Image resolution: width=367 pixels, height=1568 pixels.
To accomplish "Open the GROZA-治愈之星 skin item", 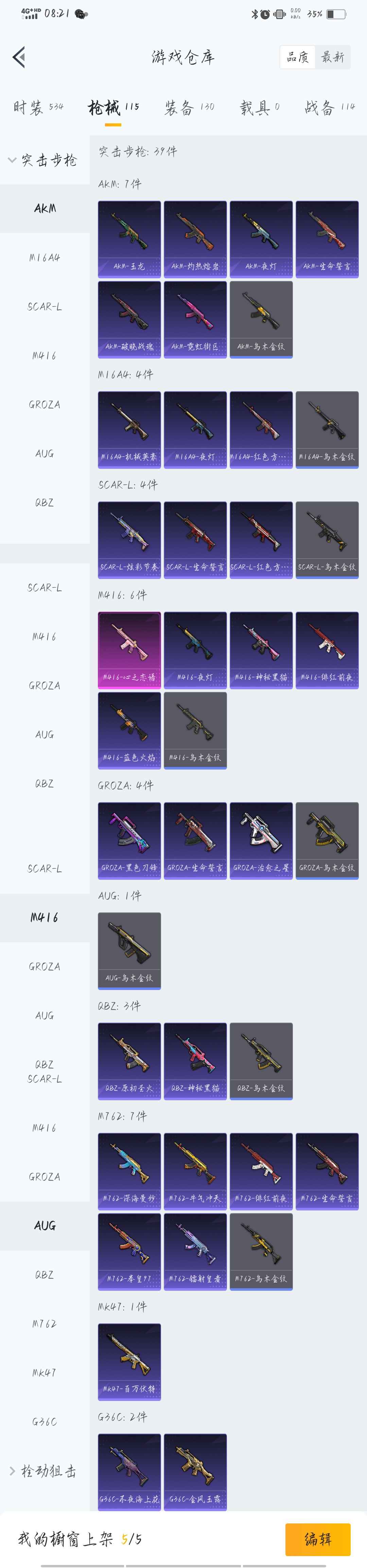I will click(261, 841).
